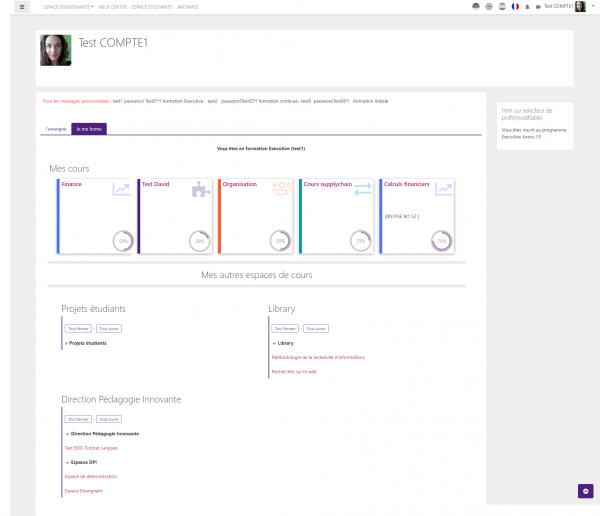Open the Espace Enseignants dropdown menu
600x516 pixels.
tap(69, 7)
